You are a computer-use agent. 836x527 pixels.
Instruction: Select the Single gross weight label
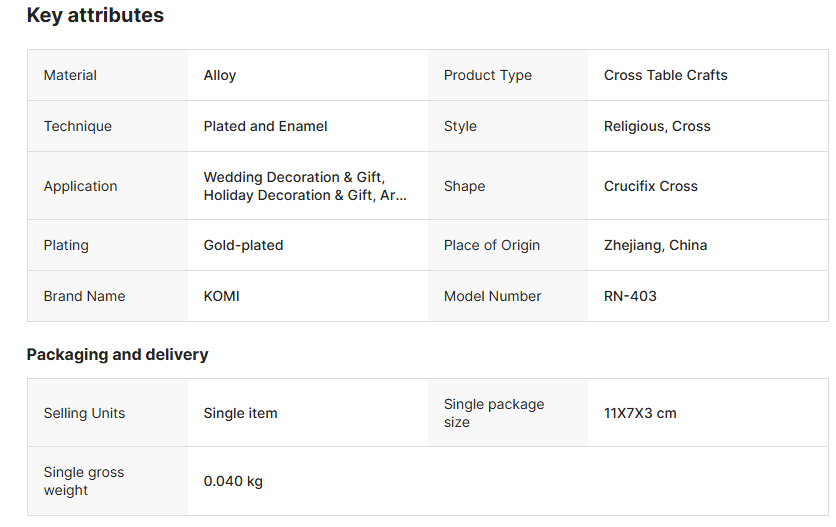pyautogui.click(x=83, y=481)
